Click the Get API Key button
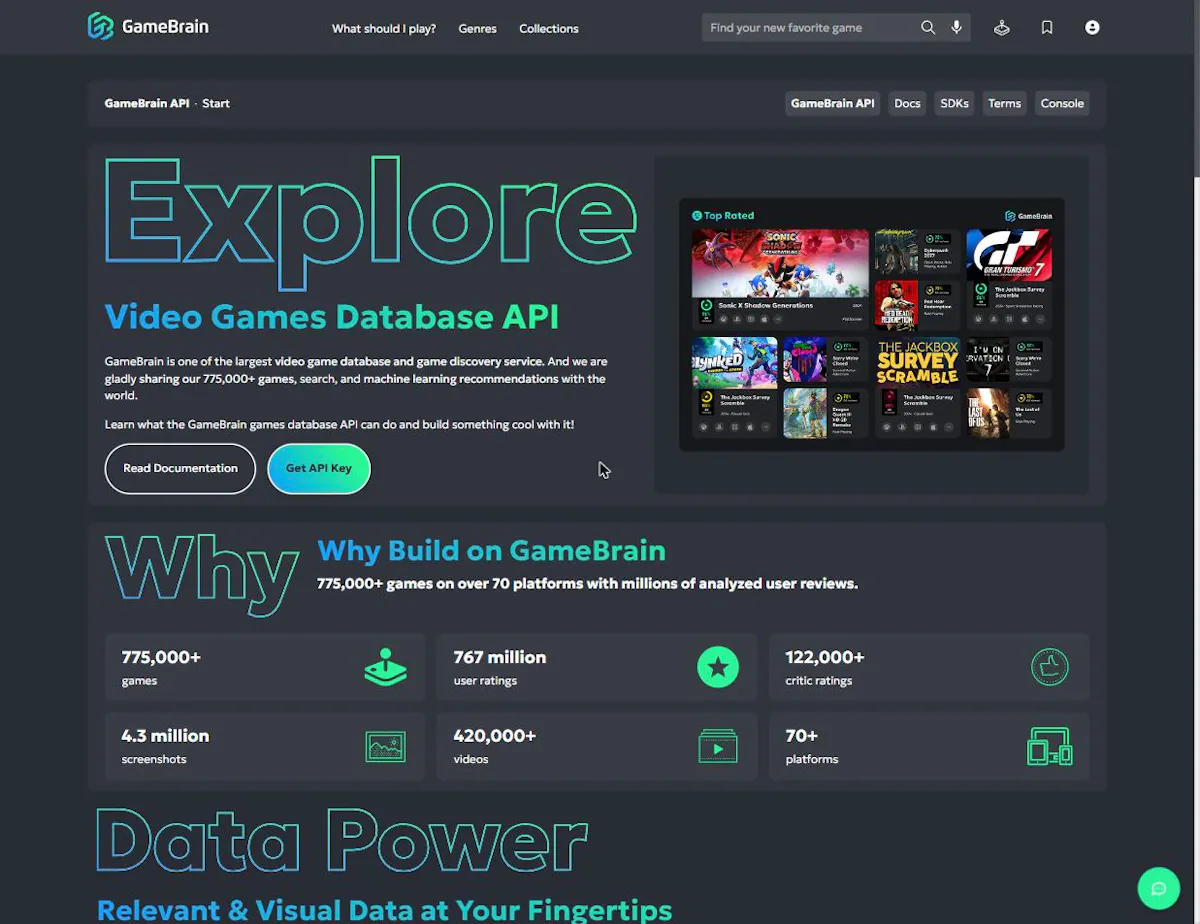 [319, 468]
